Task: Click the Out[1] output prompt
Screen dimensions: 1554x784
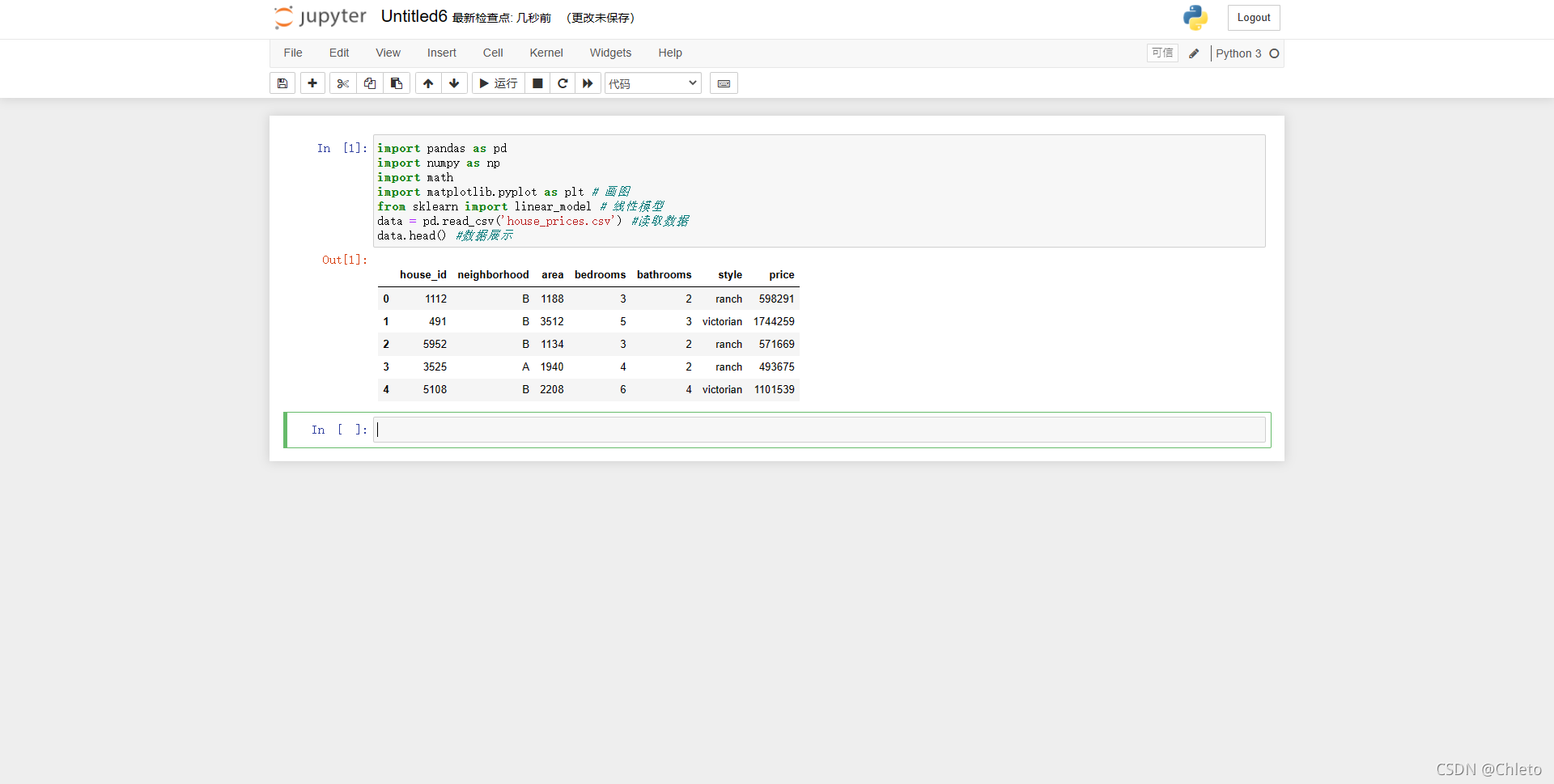Action: pos(345,260)
